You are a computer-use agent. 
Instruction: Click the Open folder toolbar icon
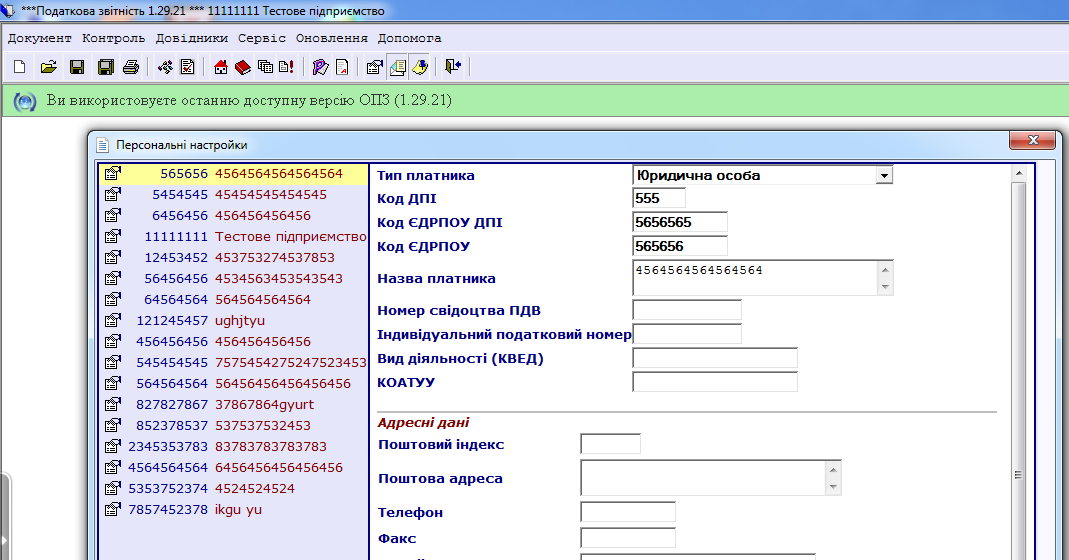pyautogui.click(x=47, y=67)
